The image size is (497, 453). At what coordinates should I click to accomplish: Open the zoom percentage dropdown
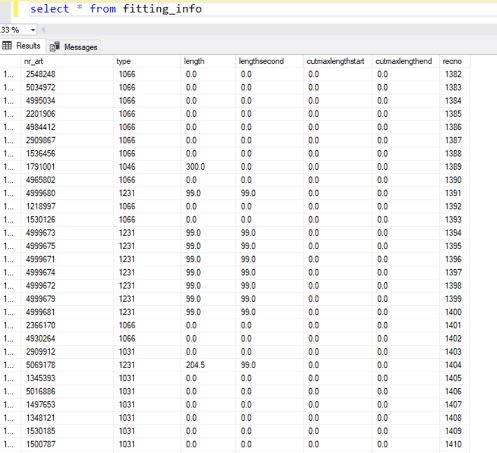point(33,30)
